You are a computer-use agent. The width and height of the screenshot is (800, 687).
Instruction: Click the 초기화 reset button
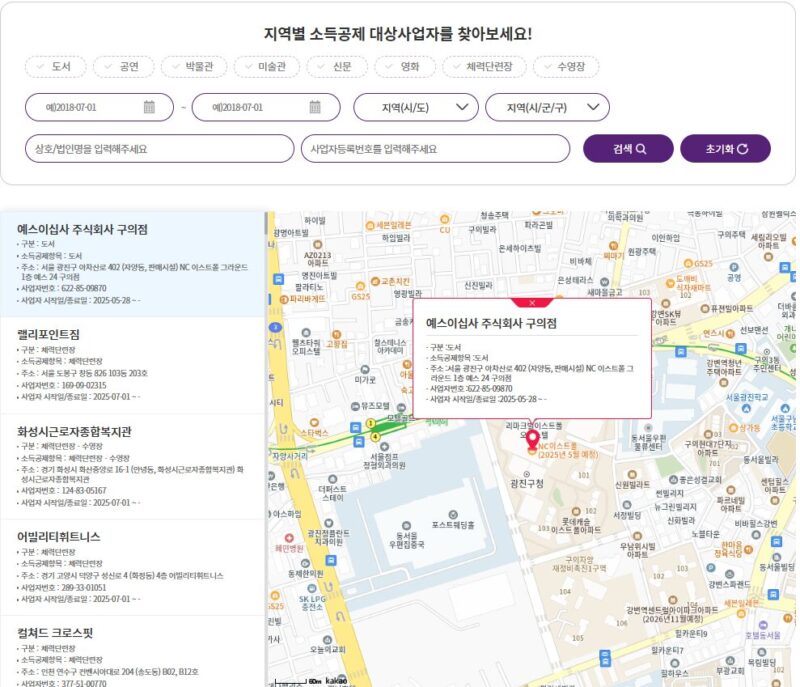coord(726,149)
